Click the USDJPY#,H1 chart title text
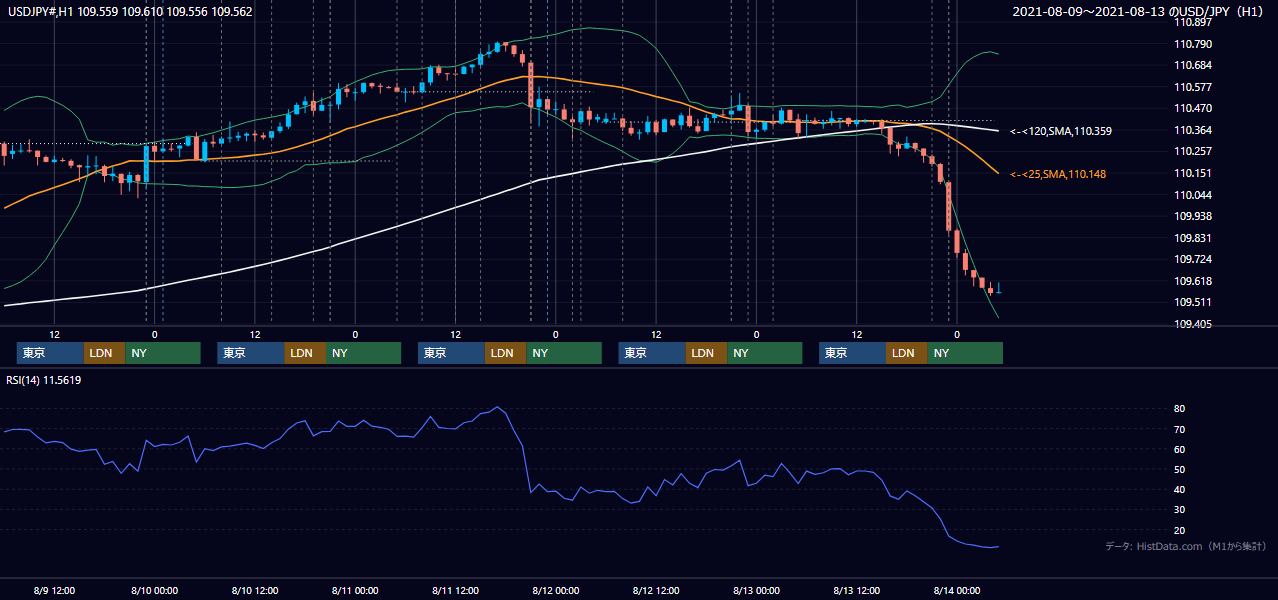1278x600 pixels. click(130, 12)
